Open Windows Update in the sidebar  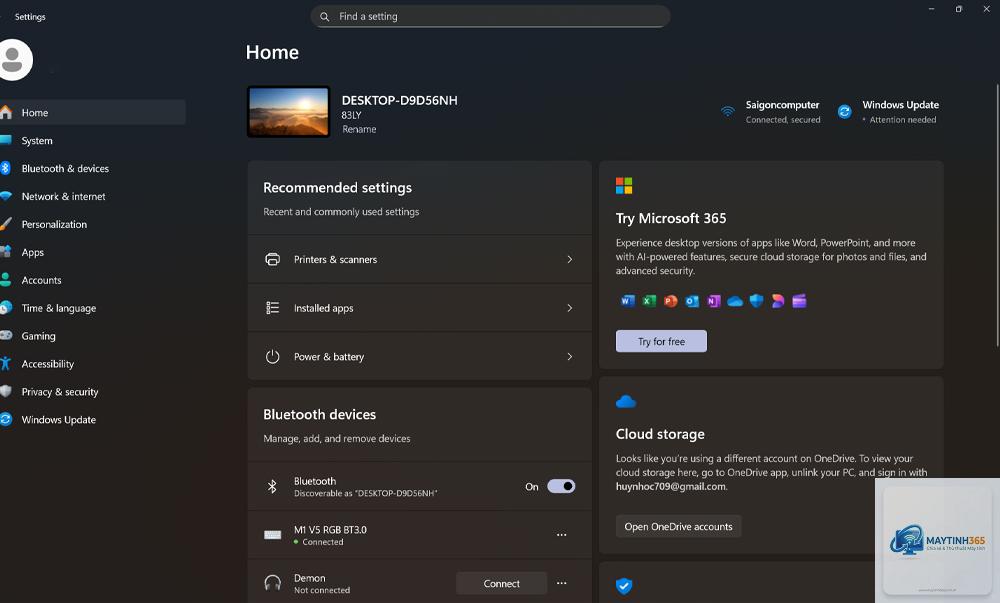92,419
